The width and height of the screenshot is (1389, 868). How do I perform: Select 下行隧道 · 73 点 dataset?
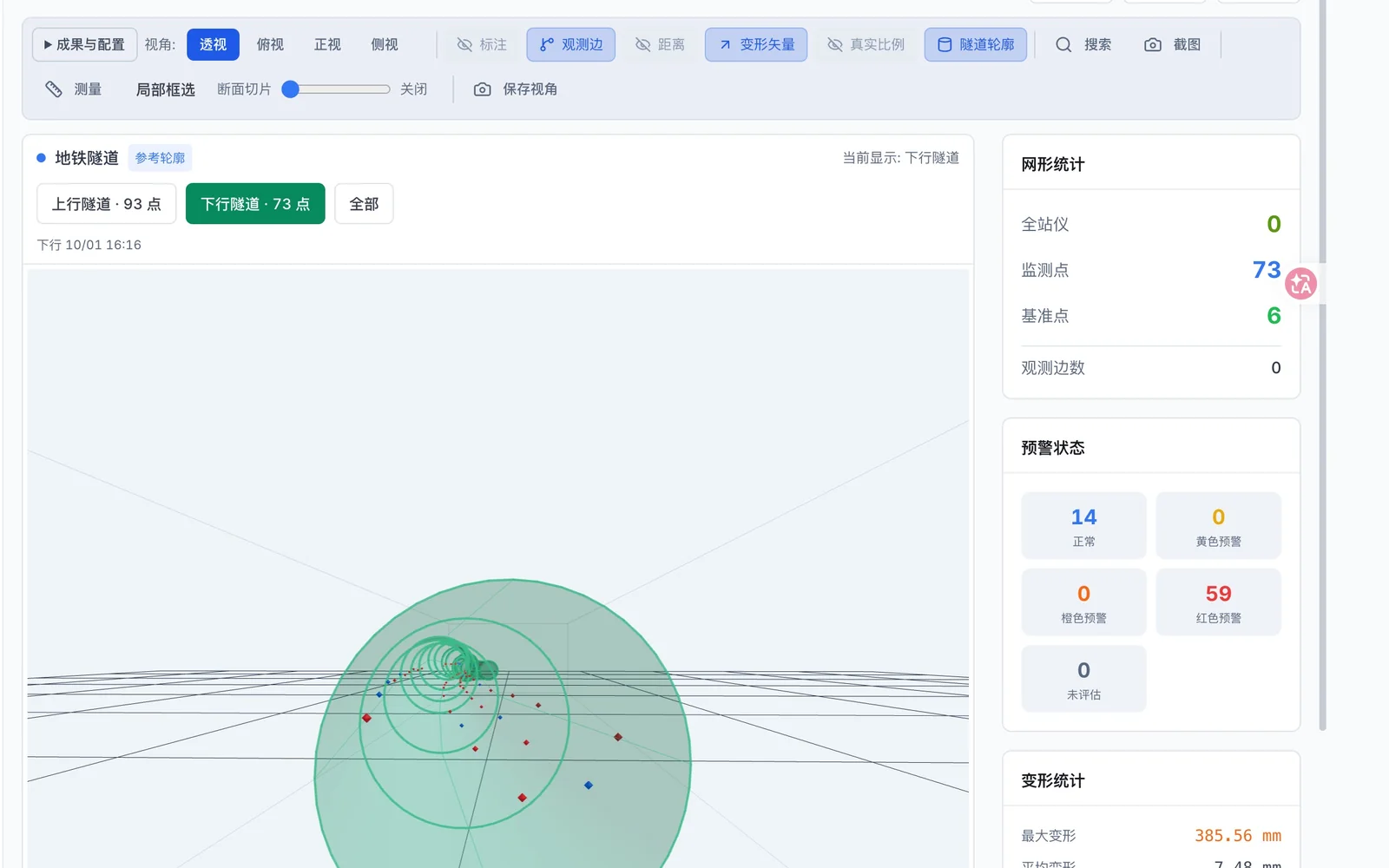tap(255, 204)
